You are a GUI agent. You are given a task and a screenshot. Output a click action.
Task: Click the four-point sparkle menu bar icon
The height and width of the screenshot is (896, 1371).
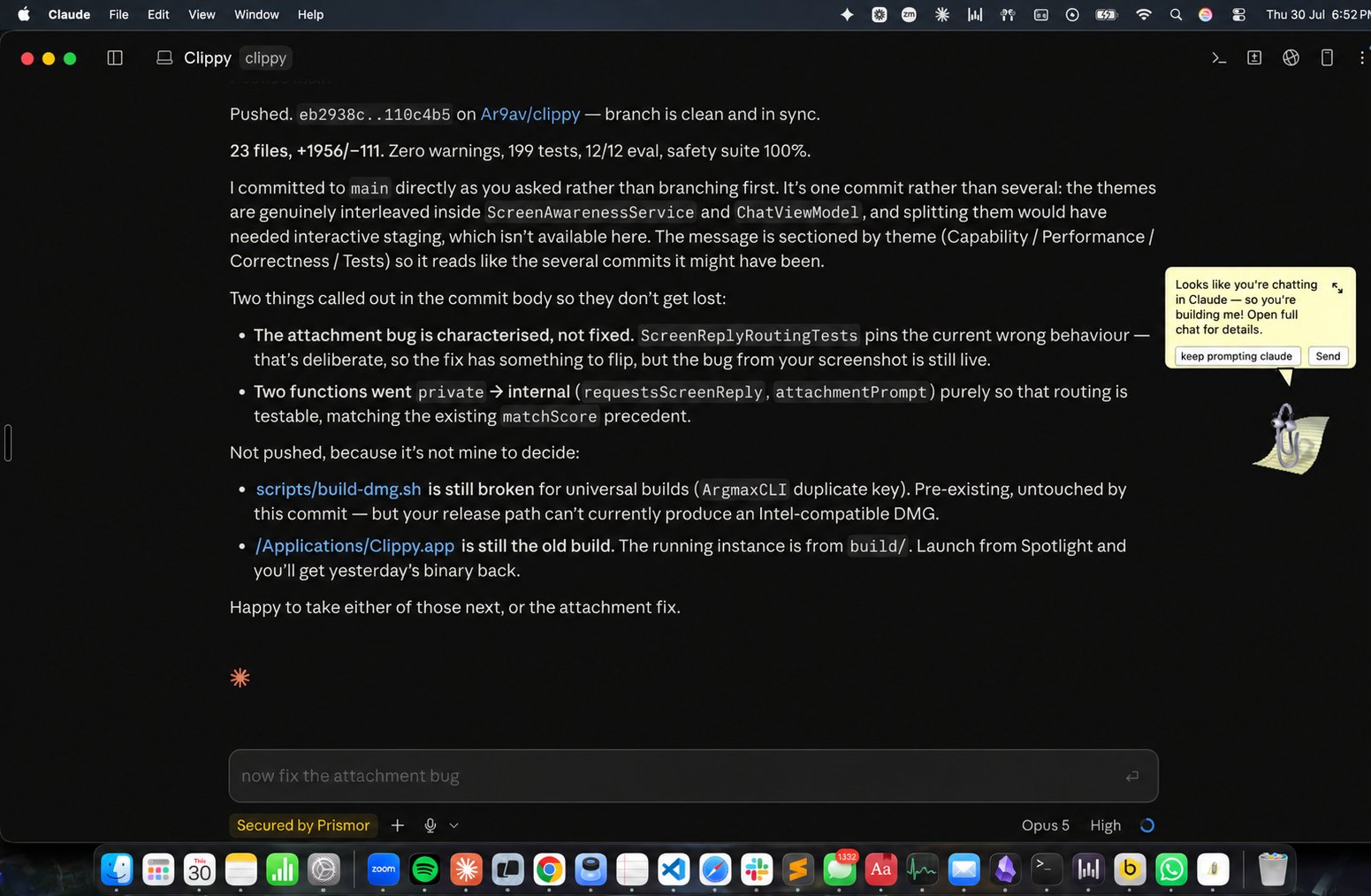pyautogui.click(x=847, y=14)
